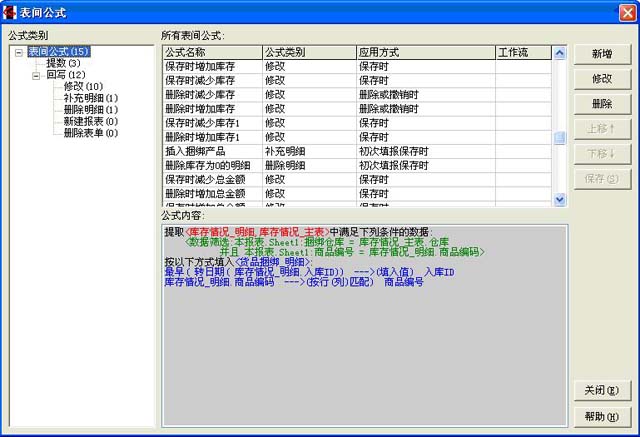The image size is (640, 437).
Task: Click the 新增 button to add a formula
Action: coord(601,53)
